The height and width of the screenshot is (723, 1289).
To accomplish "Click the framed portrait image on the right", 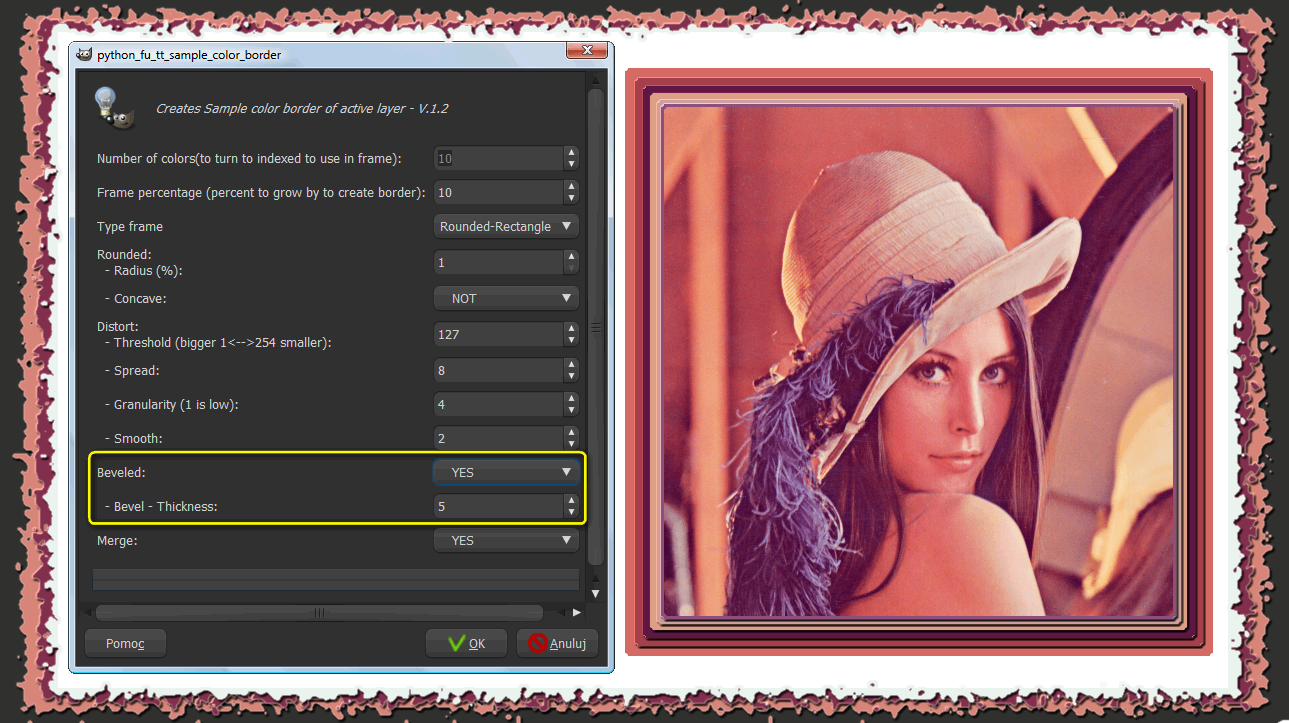I will 918,361.
